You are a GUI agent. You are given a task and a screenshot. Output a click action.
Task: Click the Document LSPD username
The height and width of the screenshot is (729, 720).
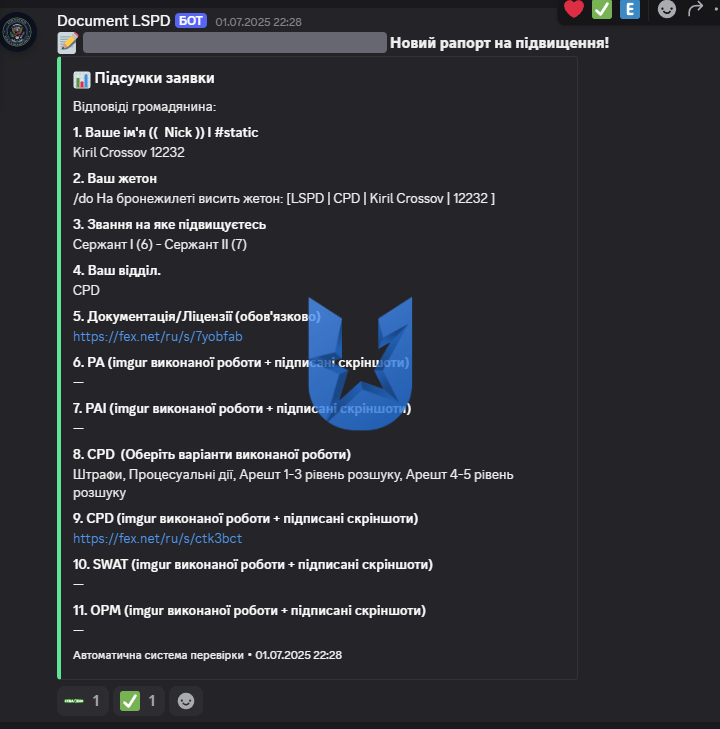(114, 21)
